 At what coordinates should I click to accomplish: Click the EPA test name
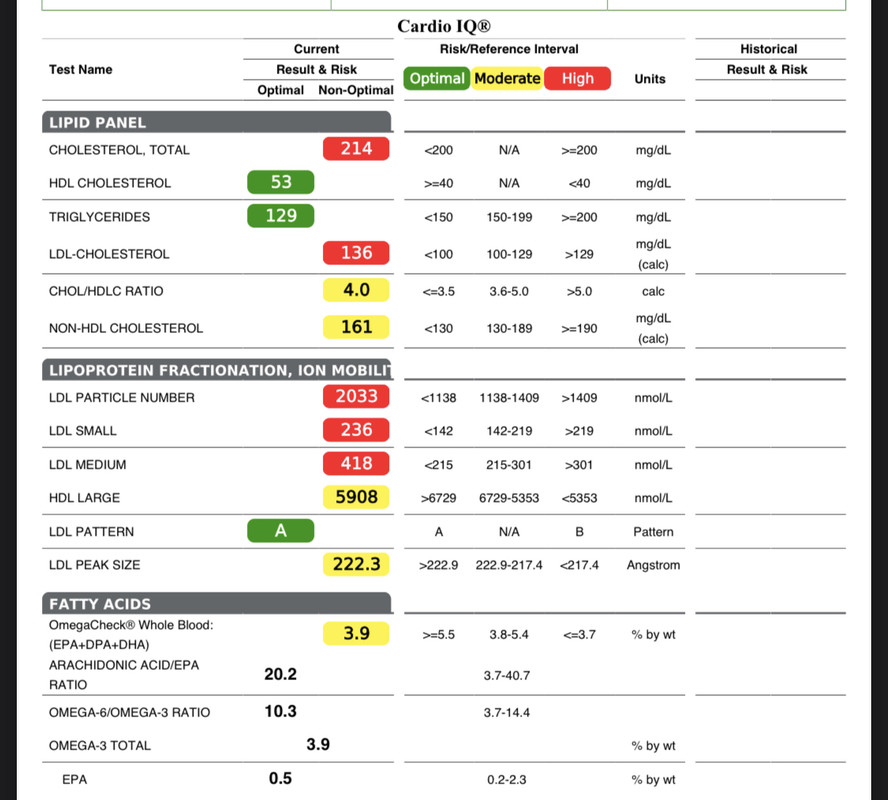[x=75, y=780]
